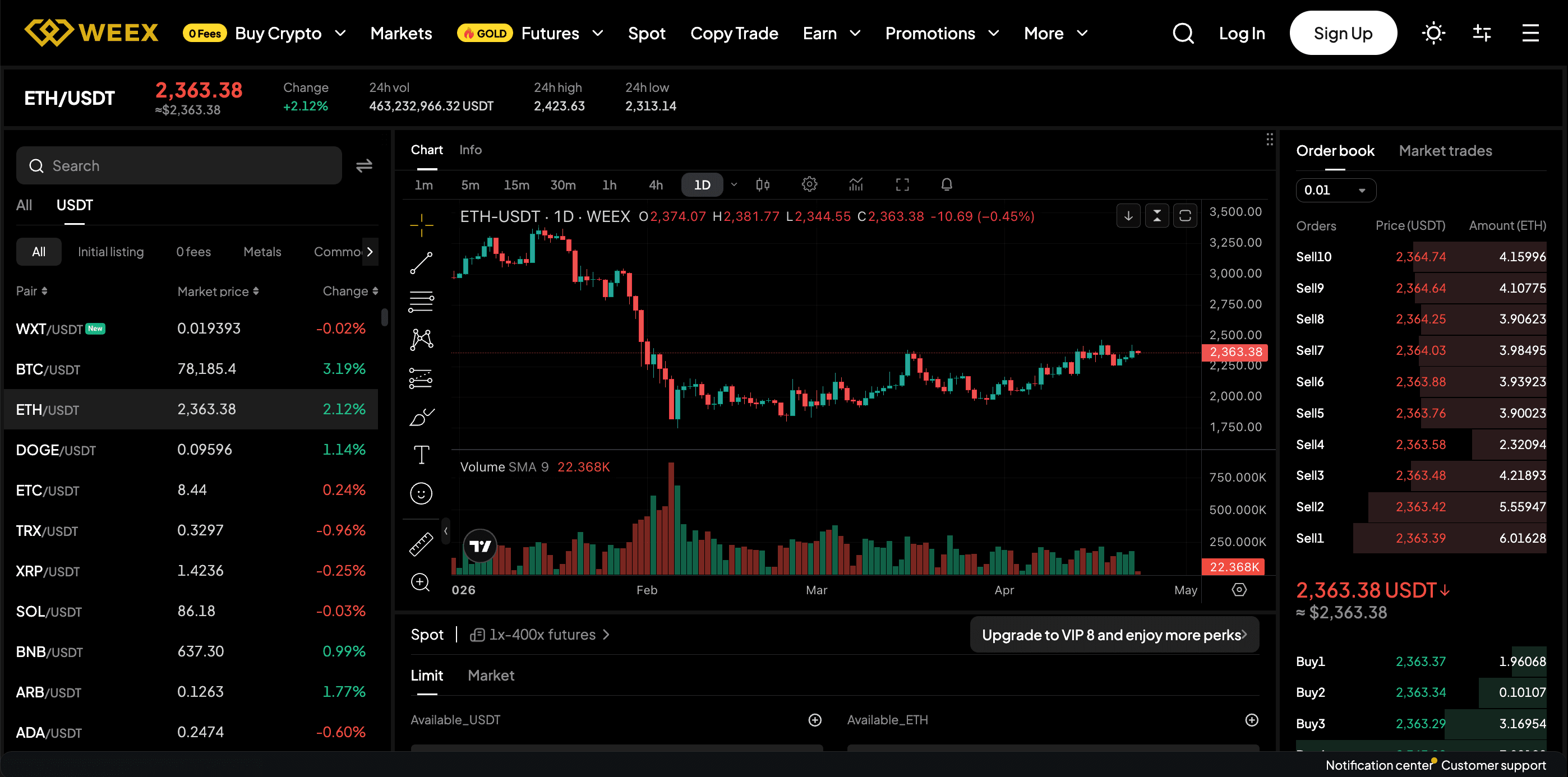Open the indicators icon
The image size is (1568, 777).
pos(856,184)
